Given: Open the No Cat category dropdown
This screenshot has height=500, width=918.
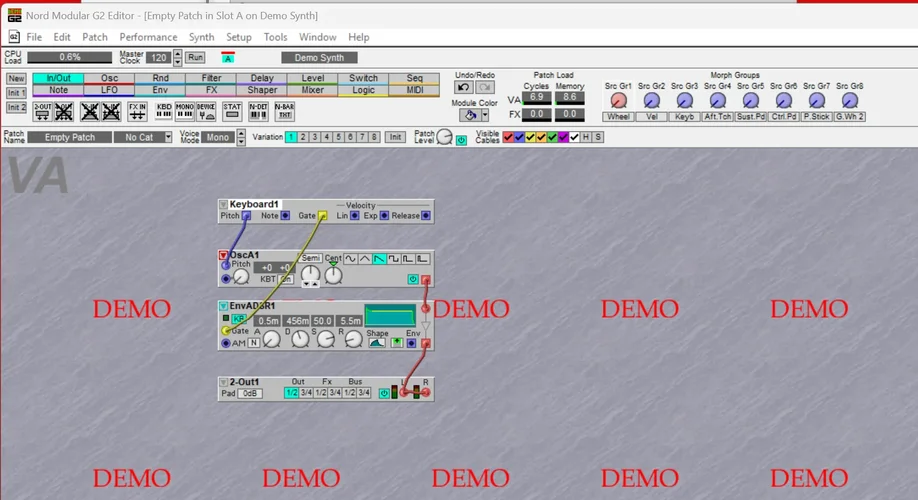Looking at the screenshot, I should 168,137.
